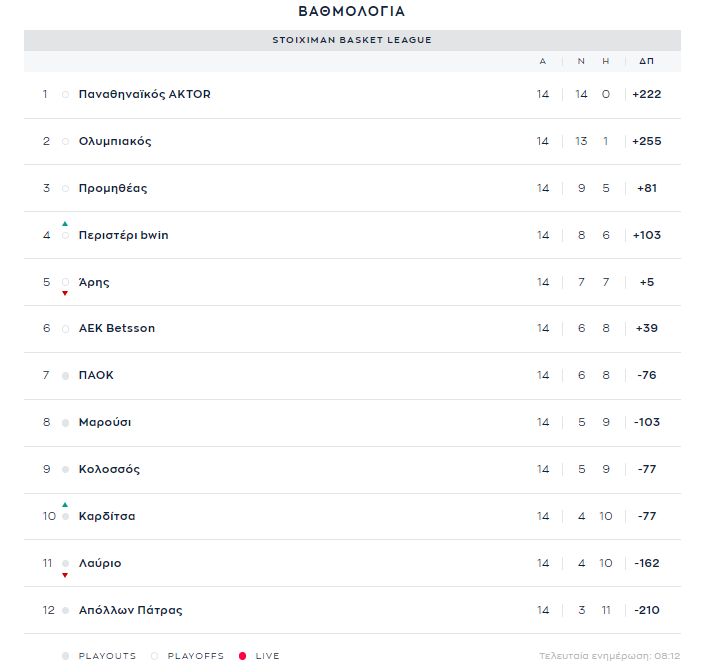
Task: Click the green up arrow beside Περιστέρι bwin
Action: (x=65, y=224)
